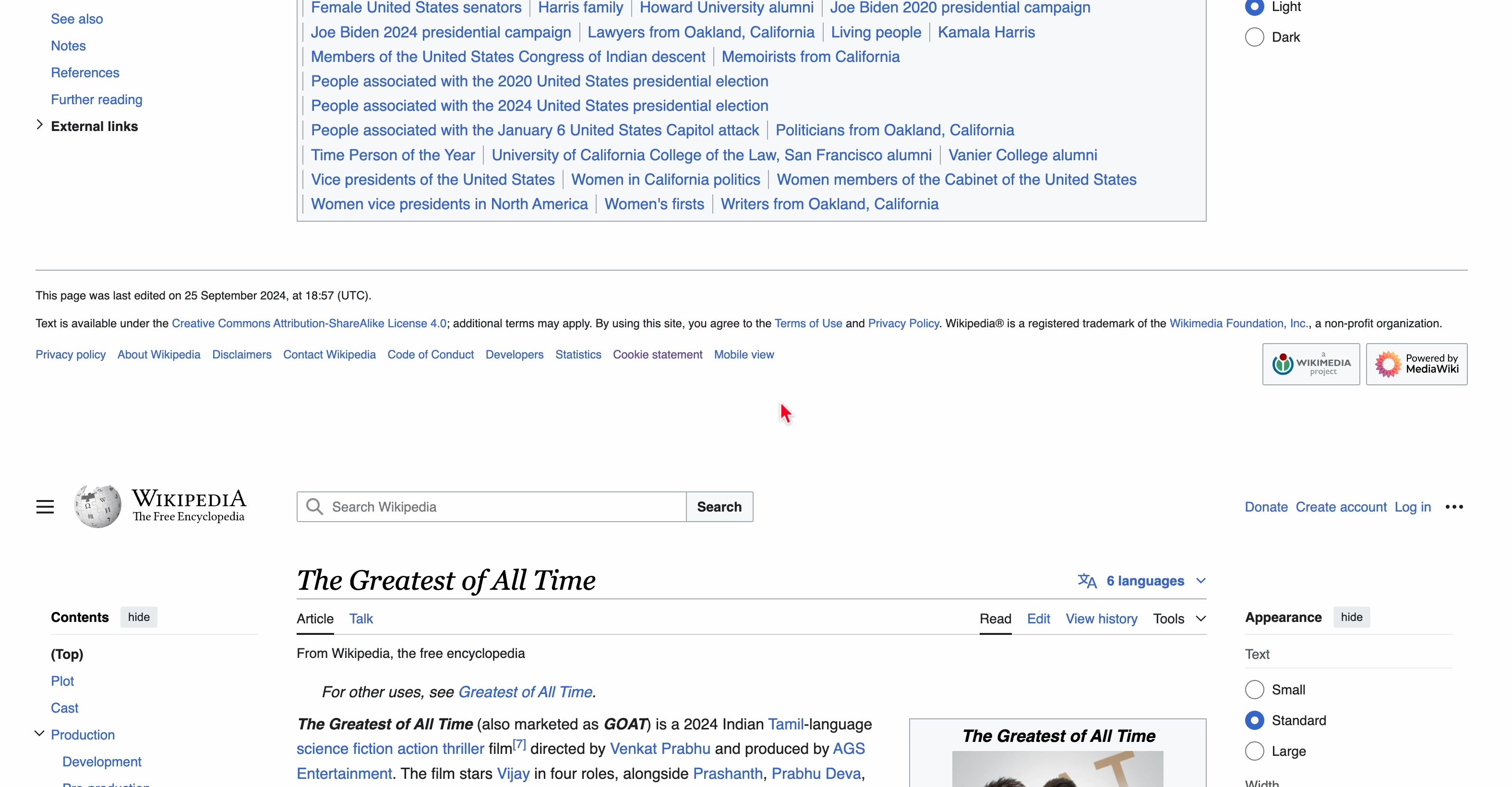Click the Search button
The height and width of the screenshot is (787, 1512).
click(719, 506)
